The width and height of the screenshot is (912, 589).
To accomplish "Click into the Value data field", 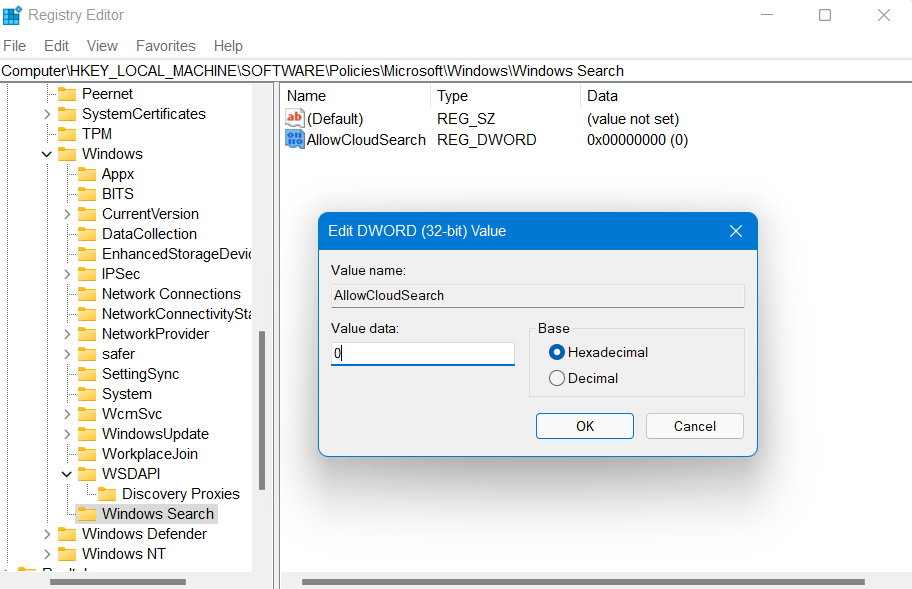I will point(422,353).
